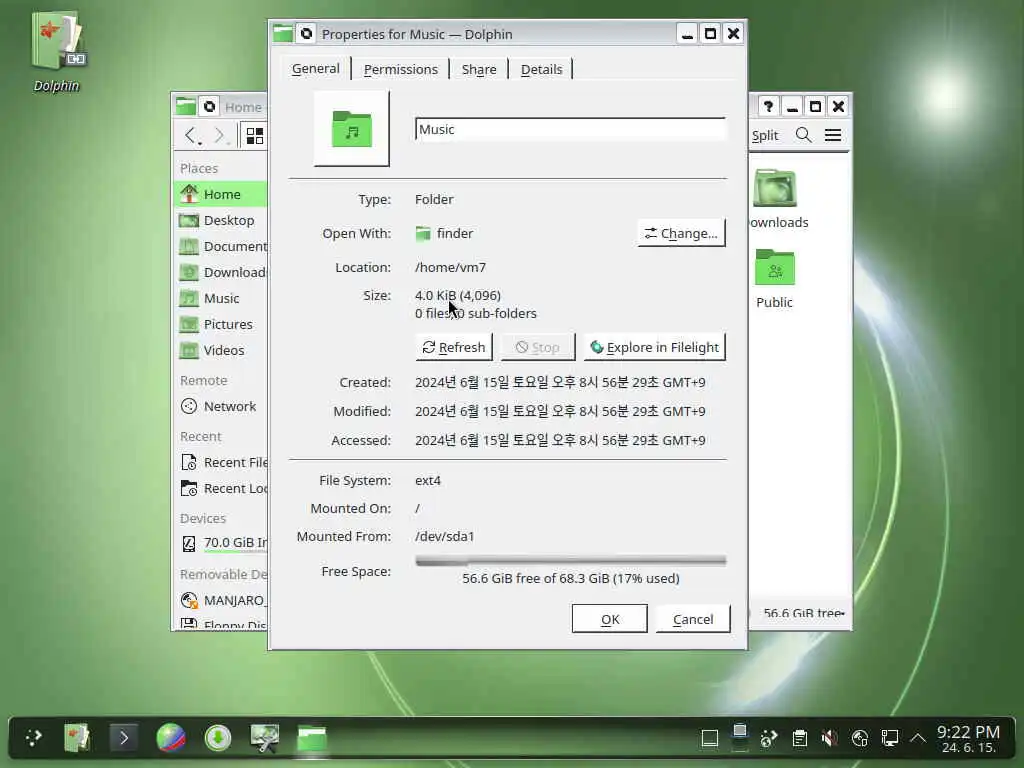
Task: Open the application launcher in the taskbar
Action: pyautogui.click(x=33, y=738)
